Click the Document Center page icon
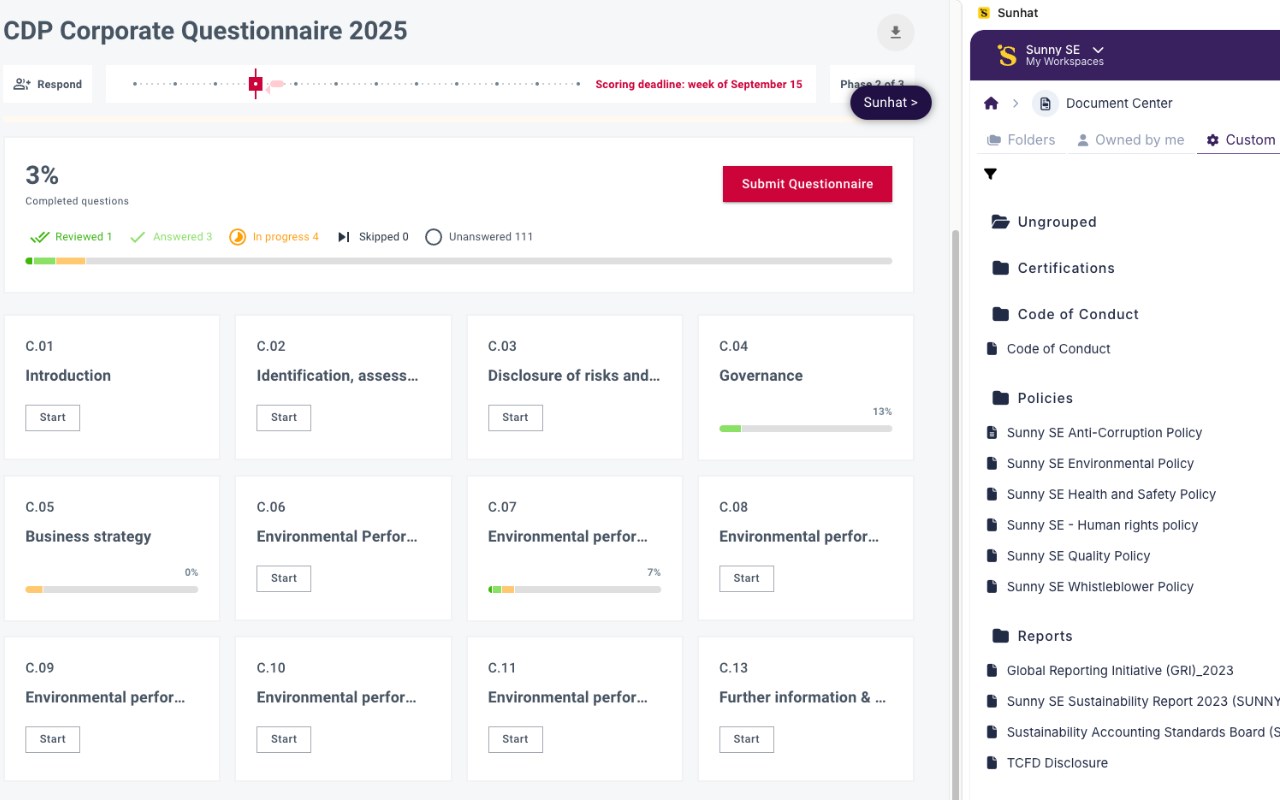Screen dimensions: 1280x800 tap(1045, 103)
